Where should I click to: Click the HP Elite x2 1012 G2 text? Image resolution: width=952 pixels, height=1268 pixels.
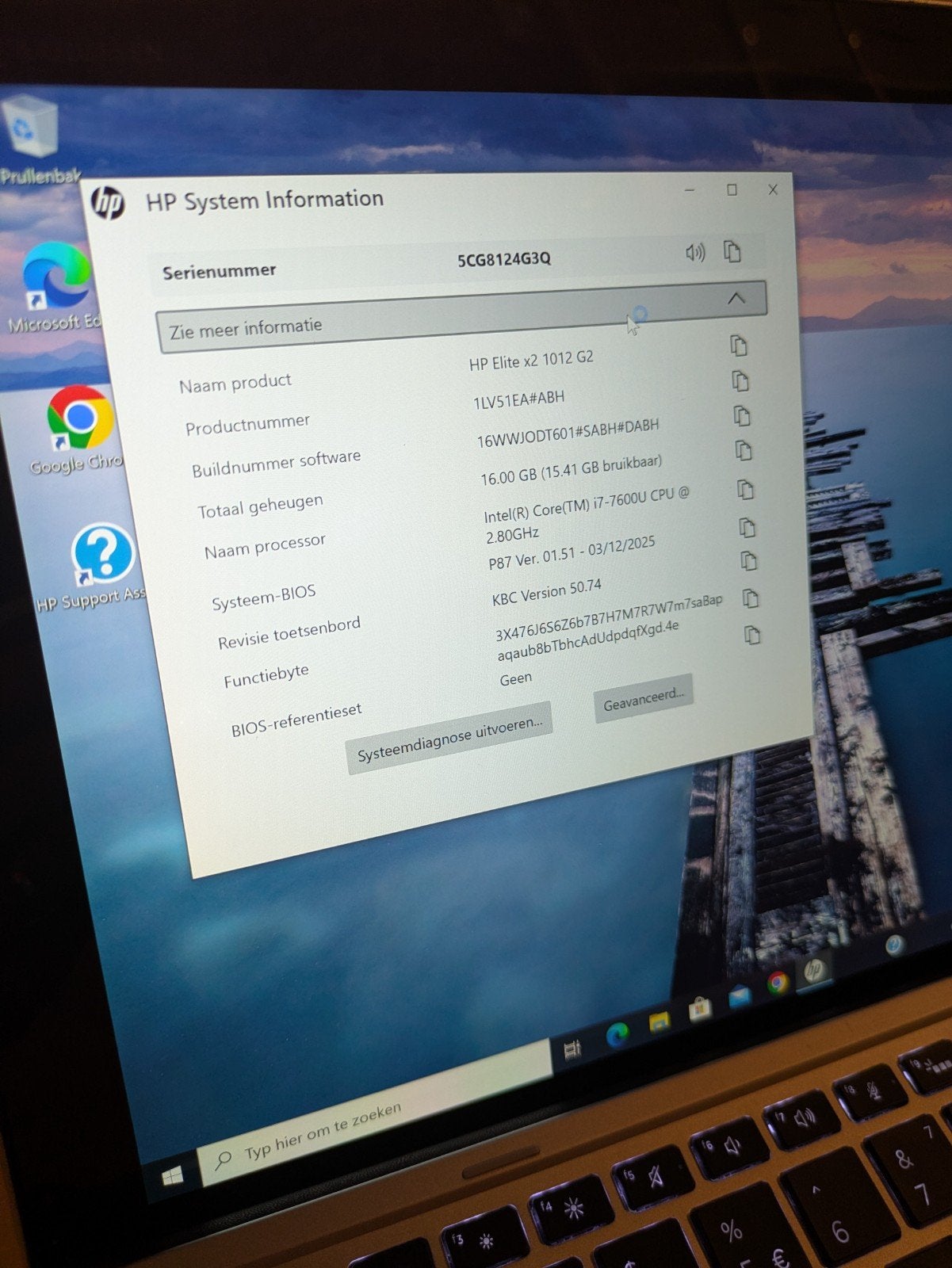(x=531, y=361)
